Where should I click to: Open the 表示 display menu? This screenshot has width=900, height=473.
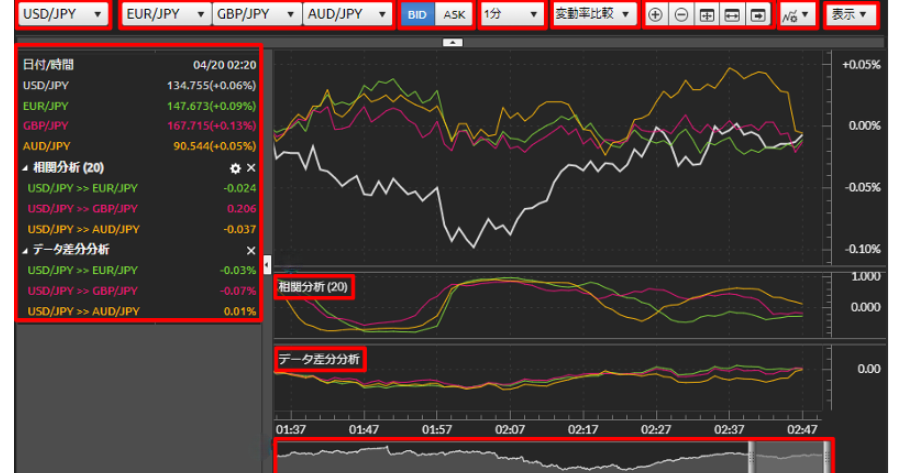tap(849, 15)
